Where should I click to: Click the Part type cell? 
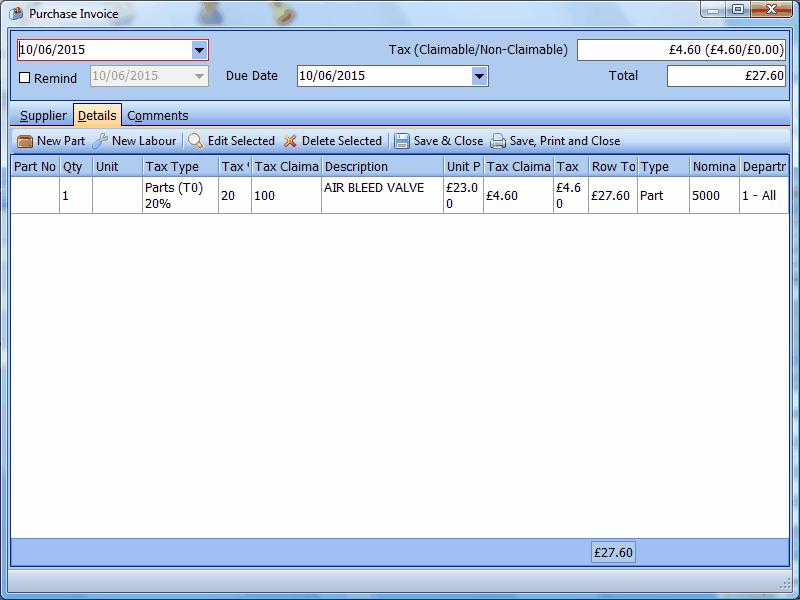pyautogui.click(x=663, y=195)
